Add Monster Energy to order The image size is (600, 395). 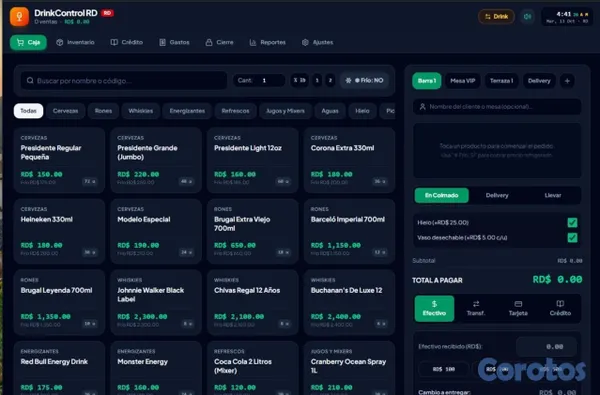click(x=156, y=368)
